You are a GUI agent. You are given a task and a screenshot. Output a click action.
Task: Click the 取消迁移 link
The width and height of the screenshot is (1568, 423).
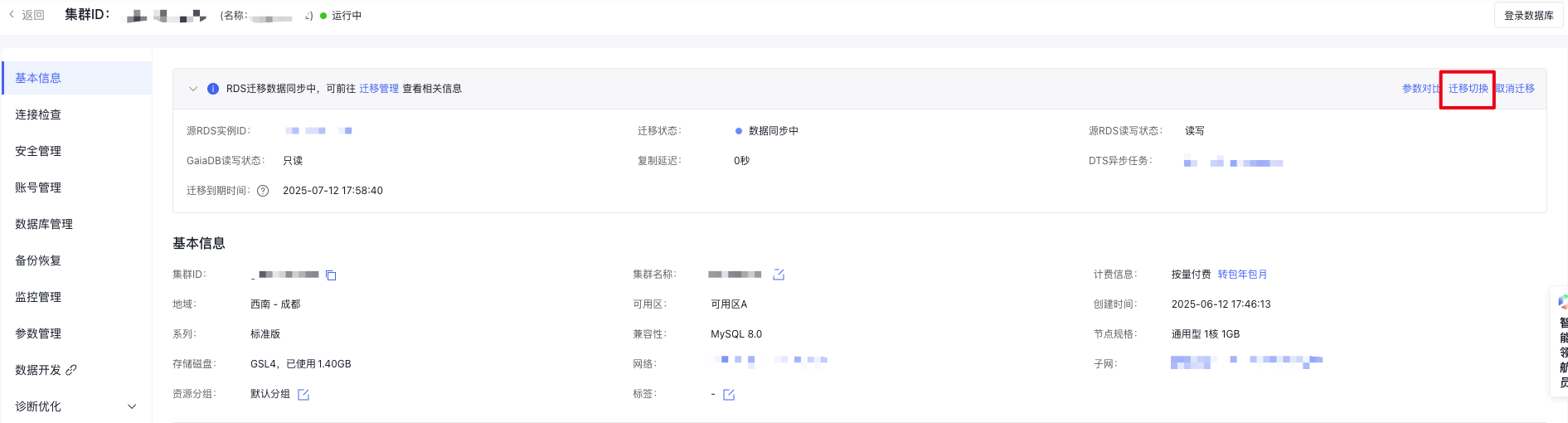point(1515,89)
